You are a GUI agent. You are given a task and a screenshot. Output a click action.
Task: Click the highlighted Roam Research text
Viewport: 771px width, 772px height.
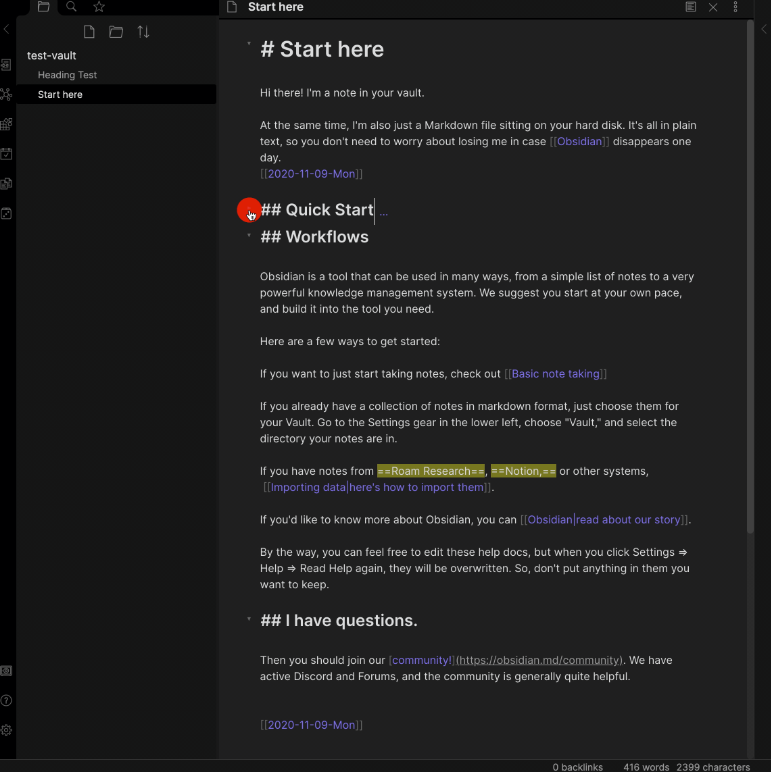click(x=431, y=471)
